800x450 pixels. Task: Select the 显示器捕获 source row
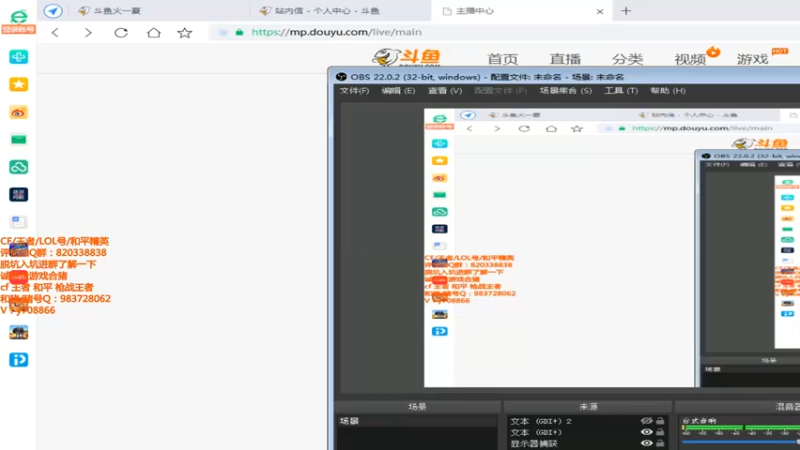(588, 443)
